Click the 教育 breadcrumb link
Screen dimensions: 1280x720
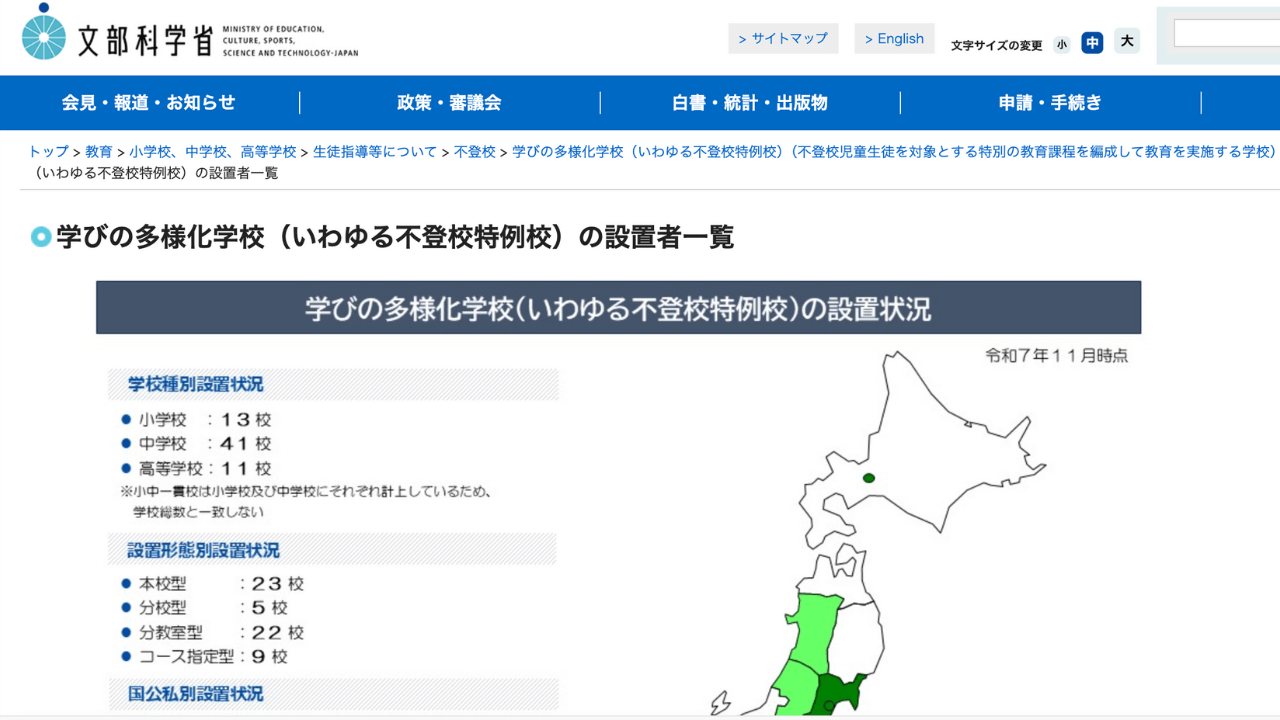(99, 152)
